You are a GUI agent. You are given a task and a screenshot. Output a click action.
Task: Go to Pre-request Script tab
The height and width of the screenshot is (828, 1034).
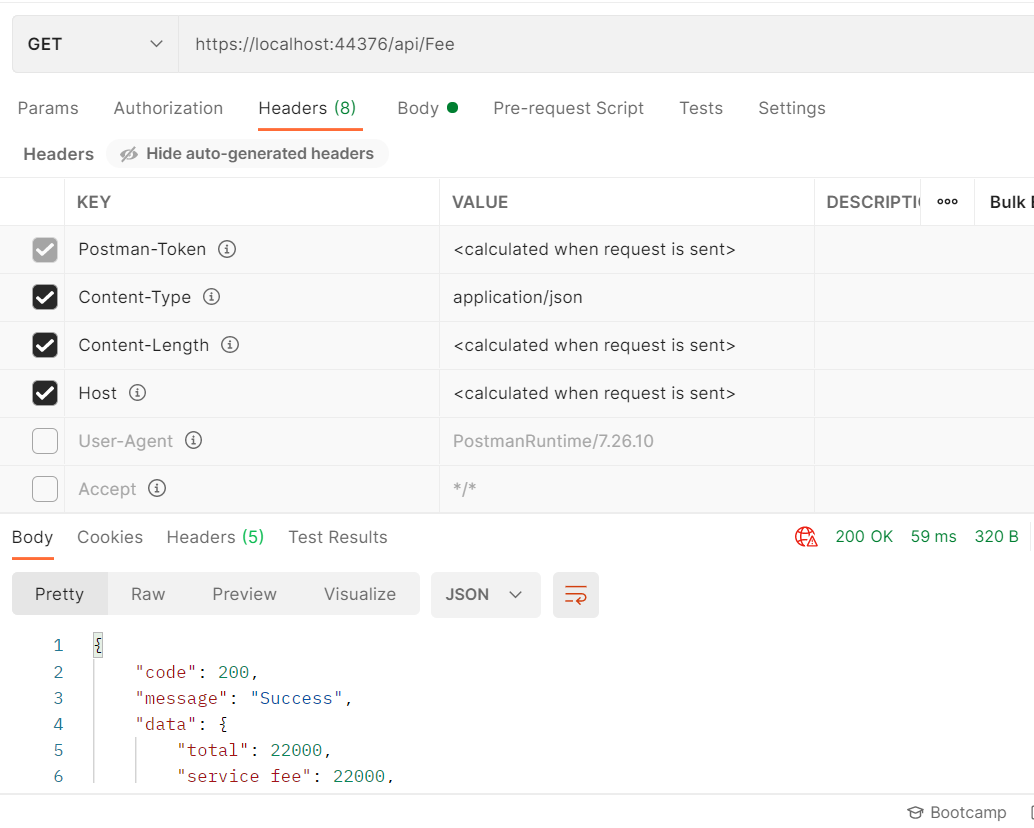pyautogui.click(x=568, y=108)
